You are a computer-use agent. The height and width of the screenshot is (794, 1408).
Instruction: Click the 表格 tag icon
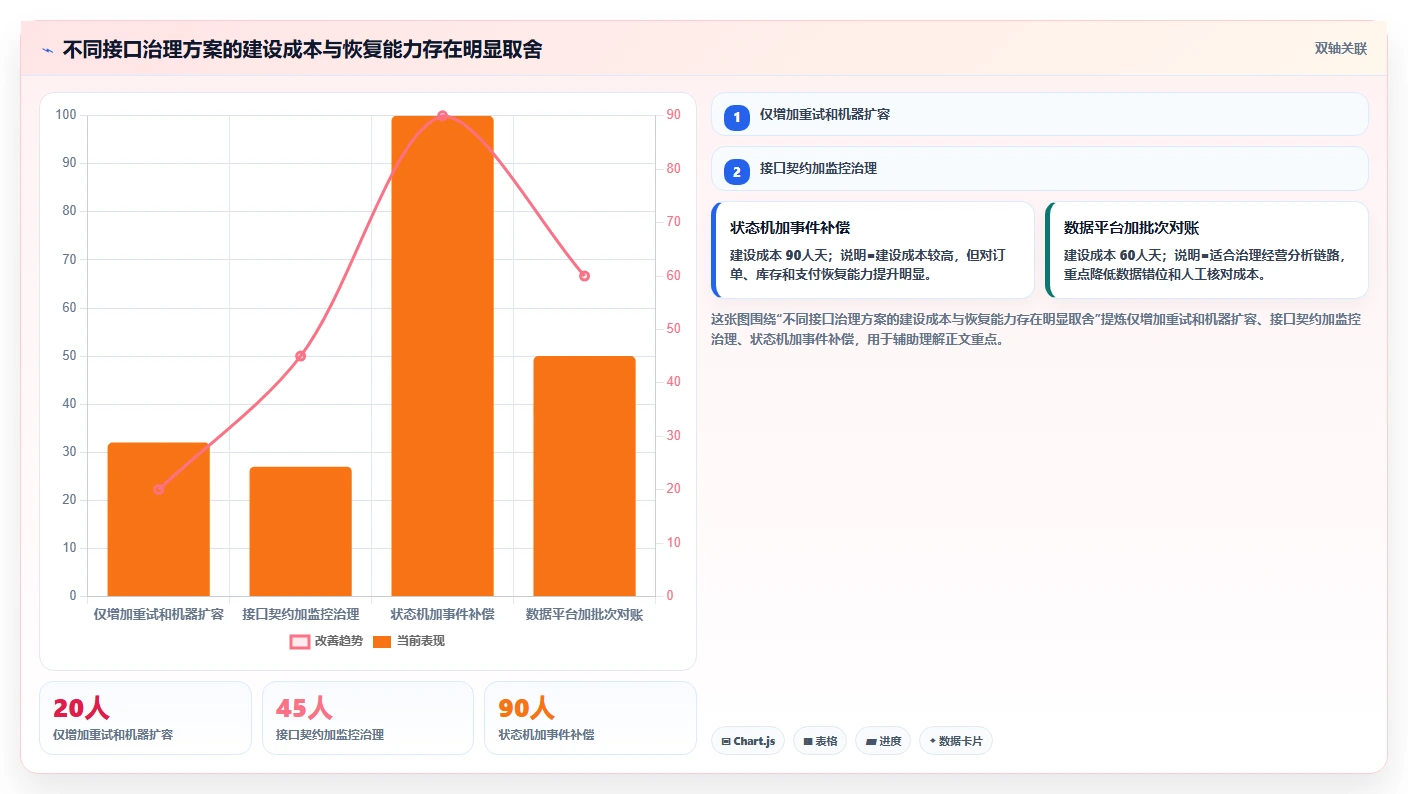[x=808, y=742]
